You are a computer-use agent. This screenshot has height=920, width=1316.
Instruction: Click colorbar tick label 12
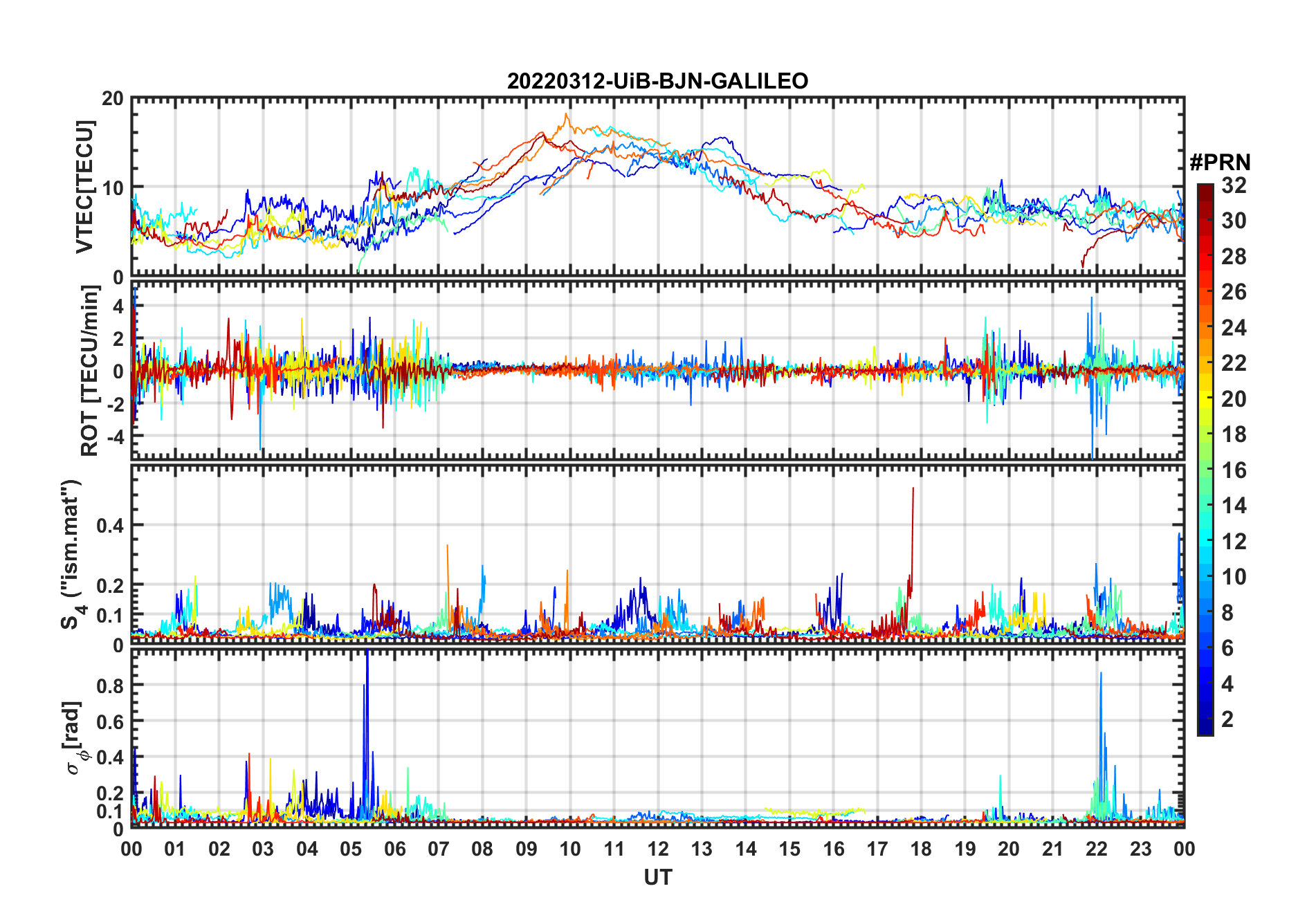[1234, 542]
